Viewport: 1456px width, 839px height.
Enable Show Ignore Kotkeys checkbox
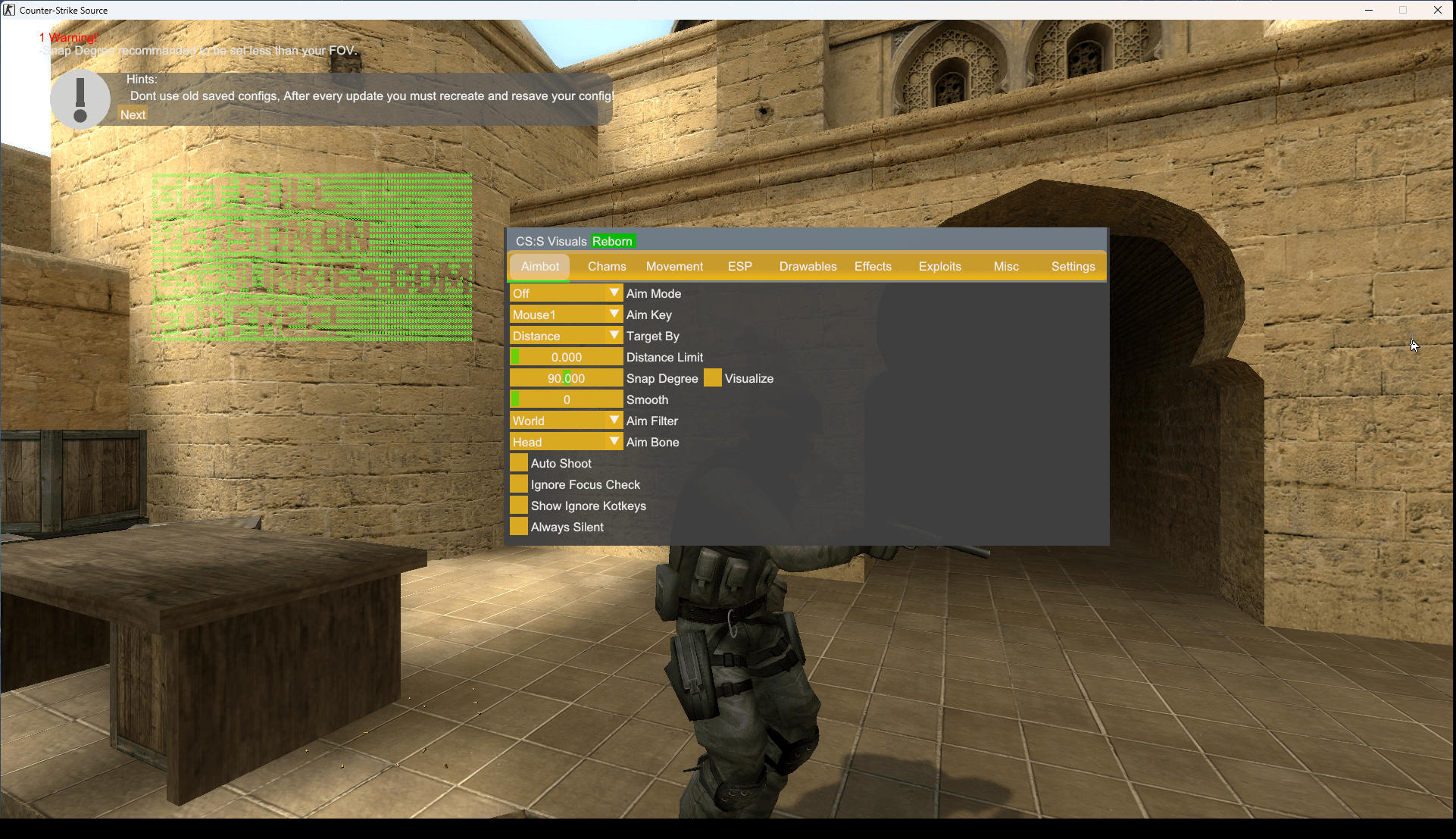[519, 506]
